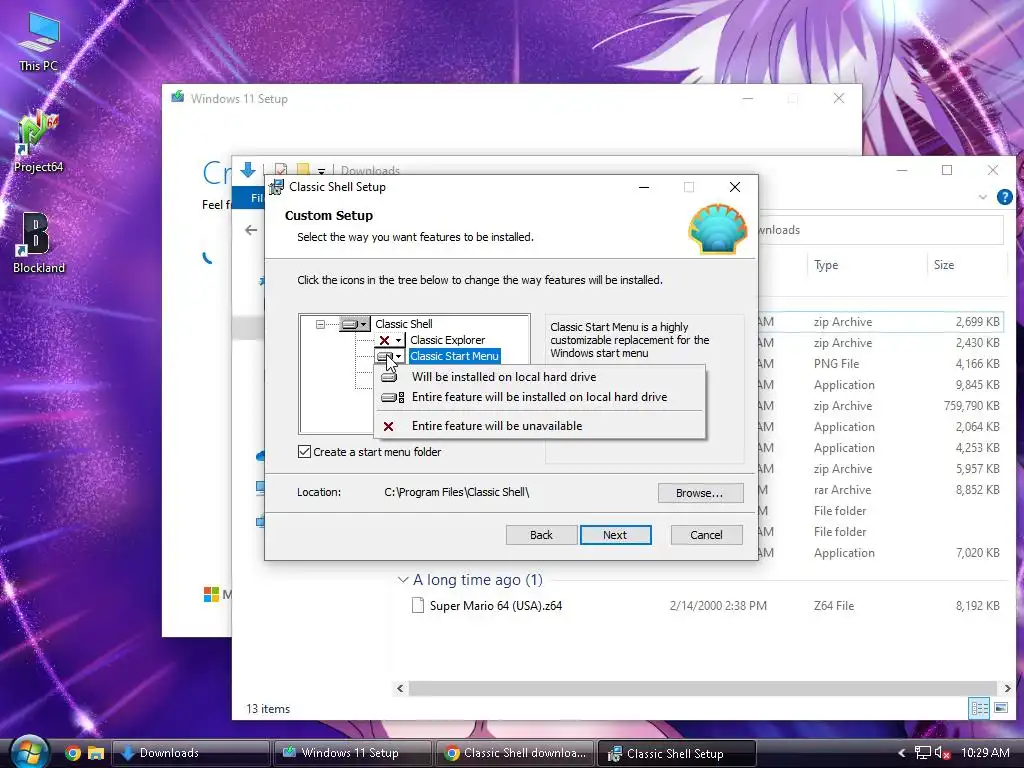Click the file icon of Super Mario 64 (USA).z64
1024x768 pixels.
[418, 605]
